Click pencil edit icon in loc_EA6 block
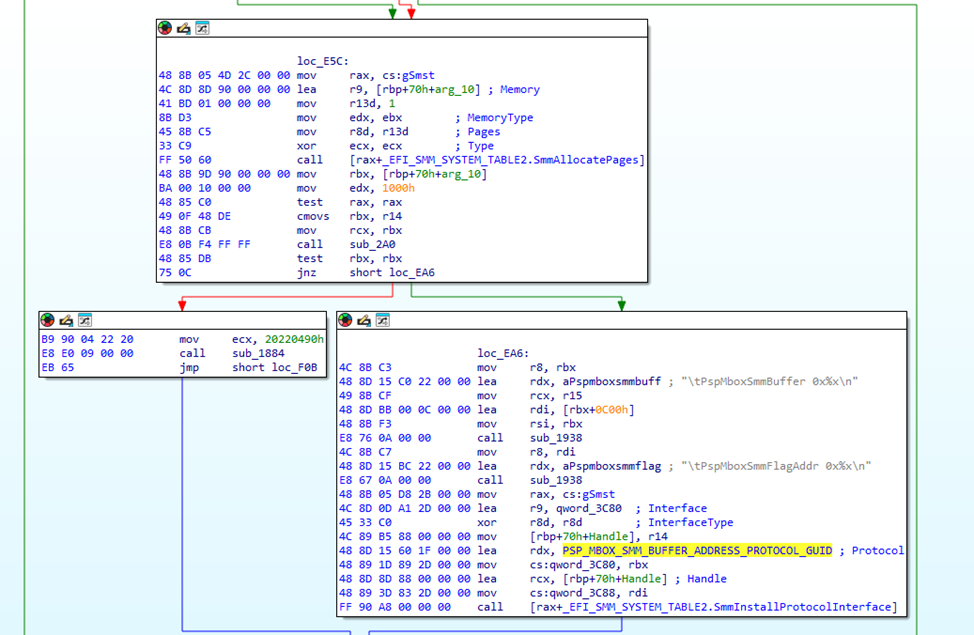 point(364,320)
